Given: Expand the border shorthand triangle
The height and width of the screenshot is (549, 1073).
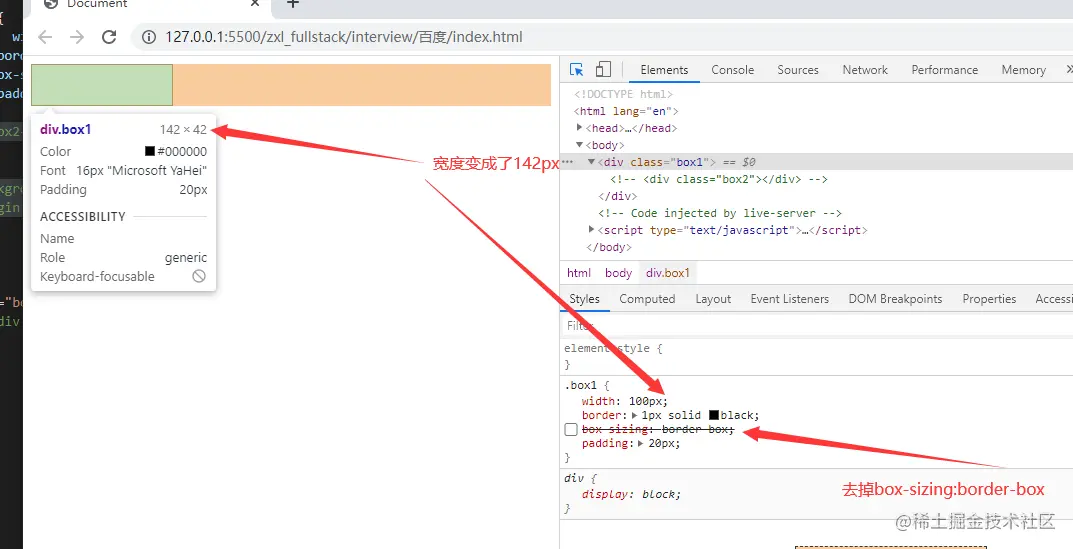Looking at the screenshot, I should 634,415.
